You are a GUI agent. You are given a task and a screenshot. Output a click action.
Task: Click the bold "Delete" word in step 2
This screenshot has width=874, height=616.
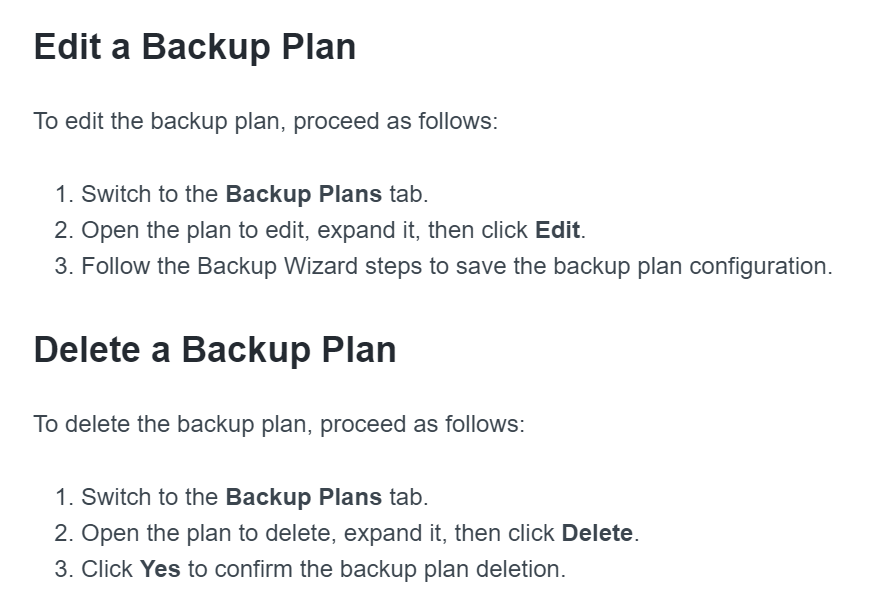pyautogui.click(x=597, y=533)
